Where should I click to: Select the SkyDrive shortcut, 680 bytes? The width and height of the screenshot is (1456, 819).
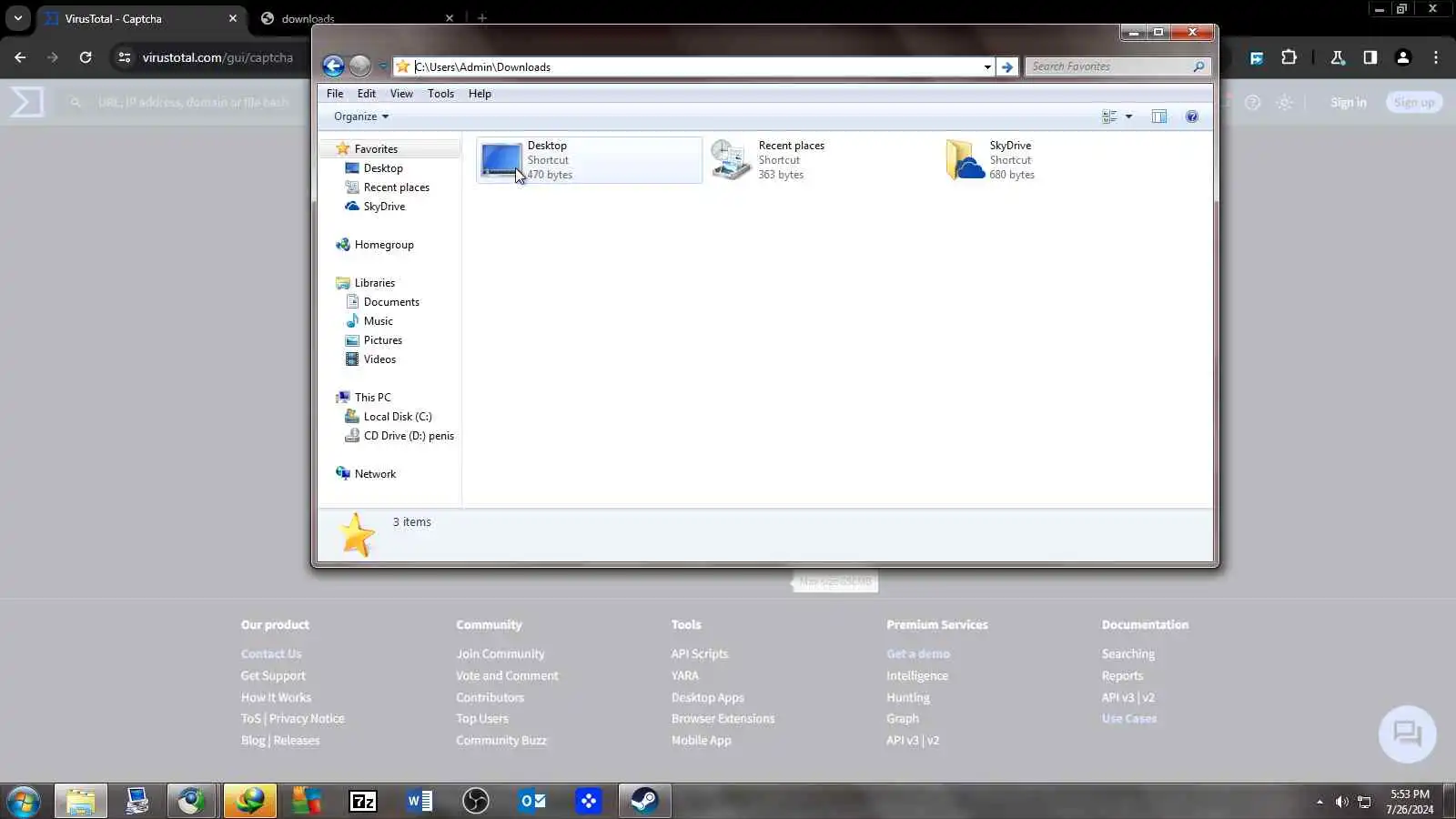click(x=1052, y=160)
